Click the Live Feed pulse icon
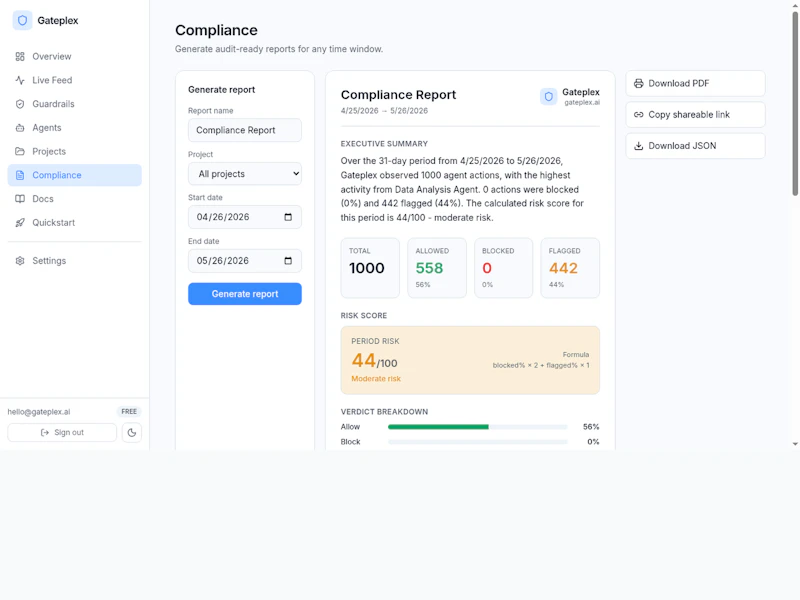This screenshot has height=600, width=800. 20,80
